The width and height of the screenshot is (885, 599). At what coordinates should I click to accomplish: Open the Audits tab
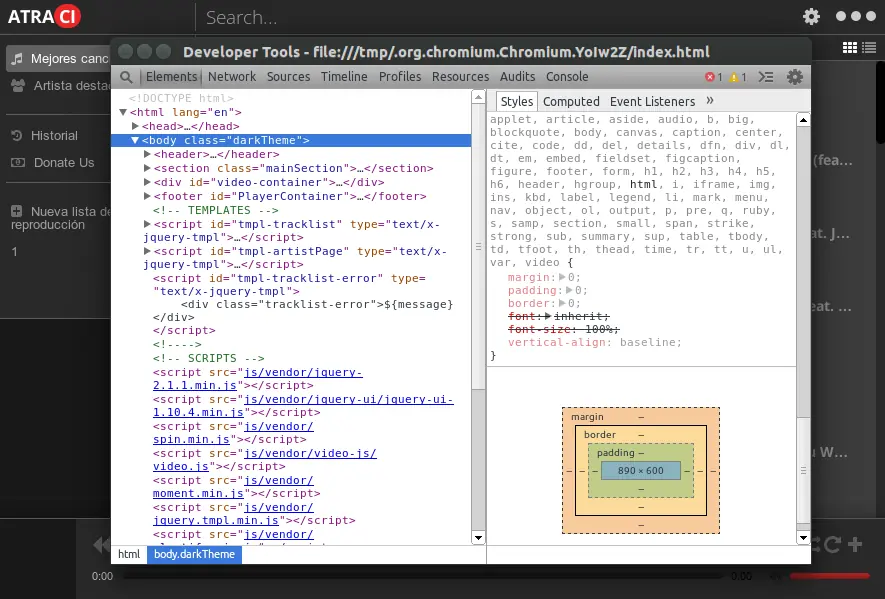tap(518, 77)
